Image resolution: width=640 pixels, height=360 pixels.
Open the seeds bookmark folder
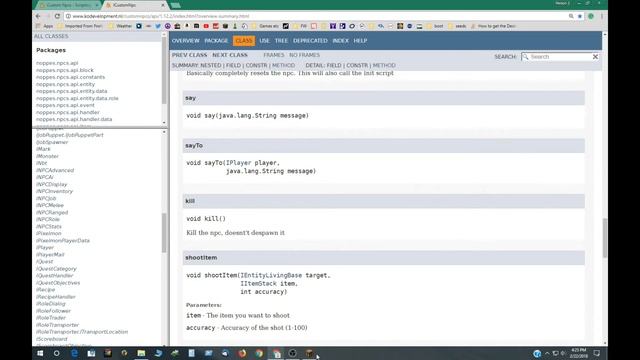[x=457, y=26]
